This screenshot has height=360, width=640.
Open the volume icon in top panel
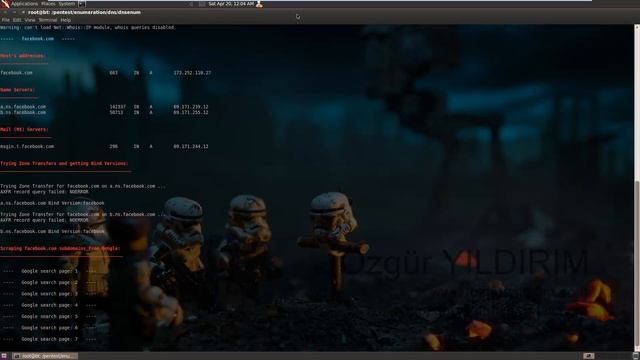[191, 4]
